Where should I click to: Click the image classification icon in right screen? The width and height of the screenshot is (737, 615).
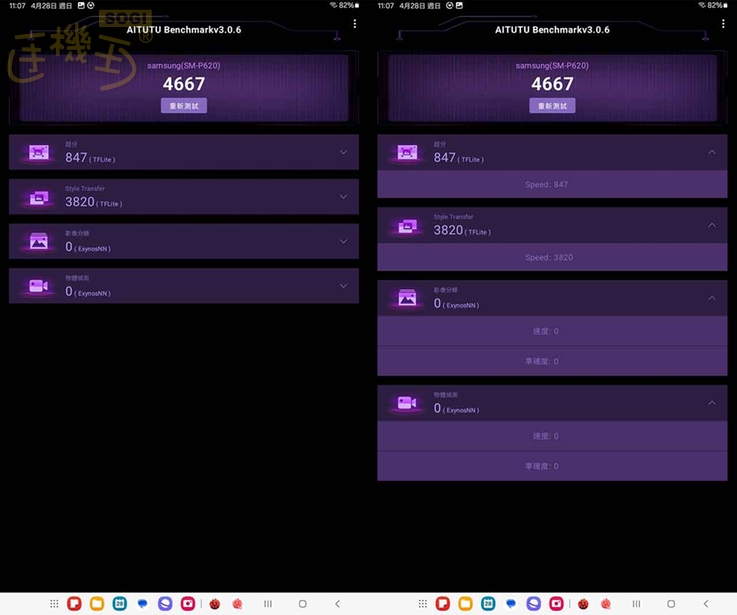click(x=407, y=298)
